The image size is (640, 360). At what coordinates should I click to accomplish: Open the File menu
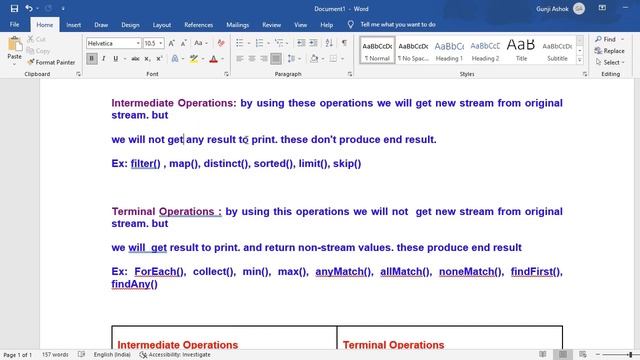click(x=14, y=24)
